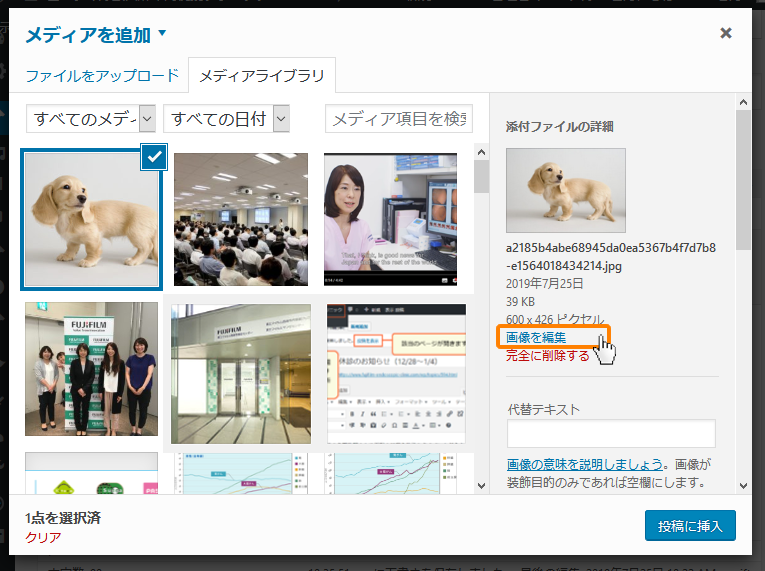The height and width of the screenshot is (571, 765).
Task: Select the Fujifilm building entrance thumbnail
Action: click(x=241, y=374)
